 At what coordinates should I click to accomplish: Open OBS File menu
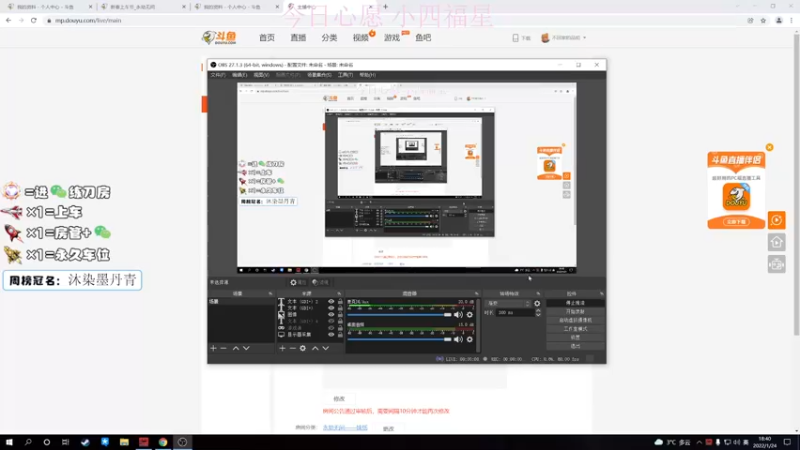tap(218, 75)
